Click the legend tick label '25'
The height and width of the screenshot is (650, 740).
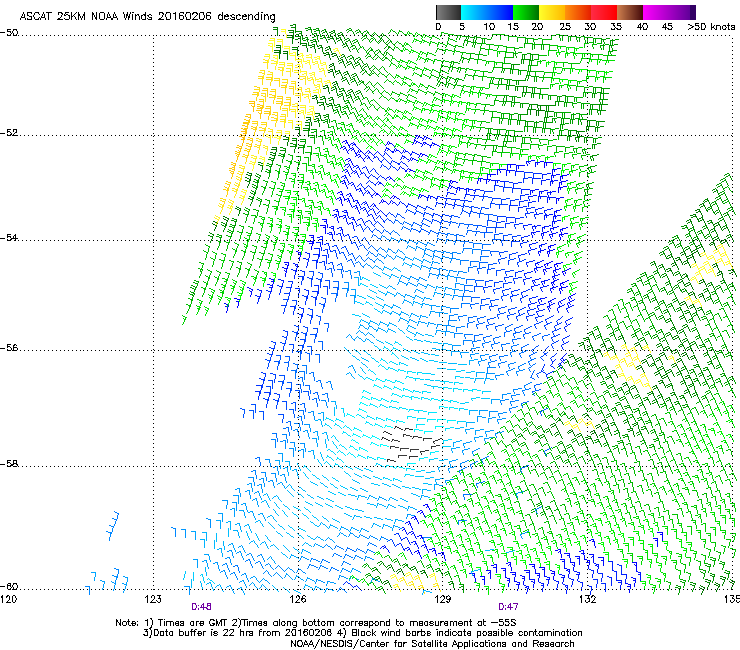point(565,27)
